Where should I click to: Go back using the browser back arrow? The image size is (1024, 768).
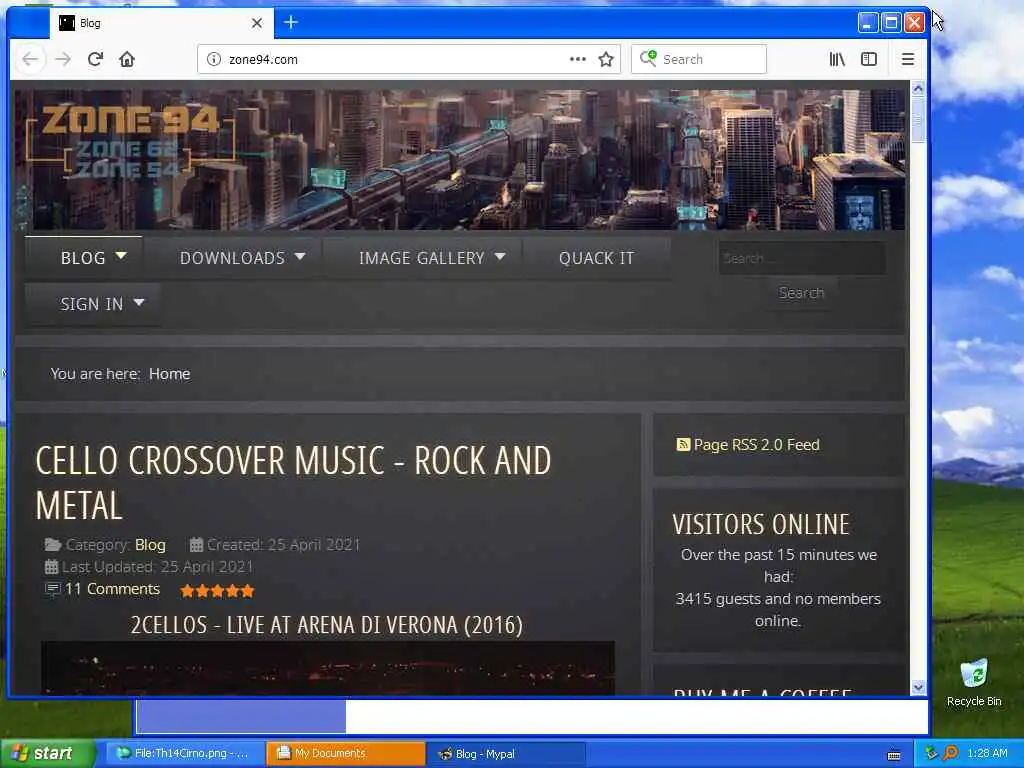[x=30, y=59]
